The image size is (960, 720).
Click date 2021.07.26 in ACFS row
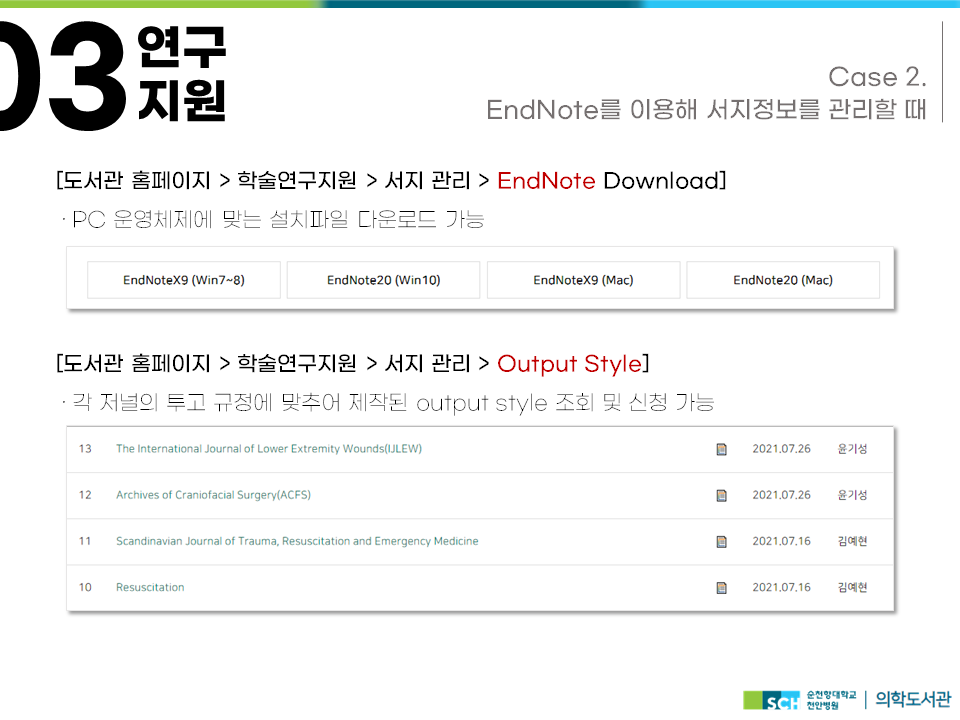[781, 495]
